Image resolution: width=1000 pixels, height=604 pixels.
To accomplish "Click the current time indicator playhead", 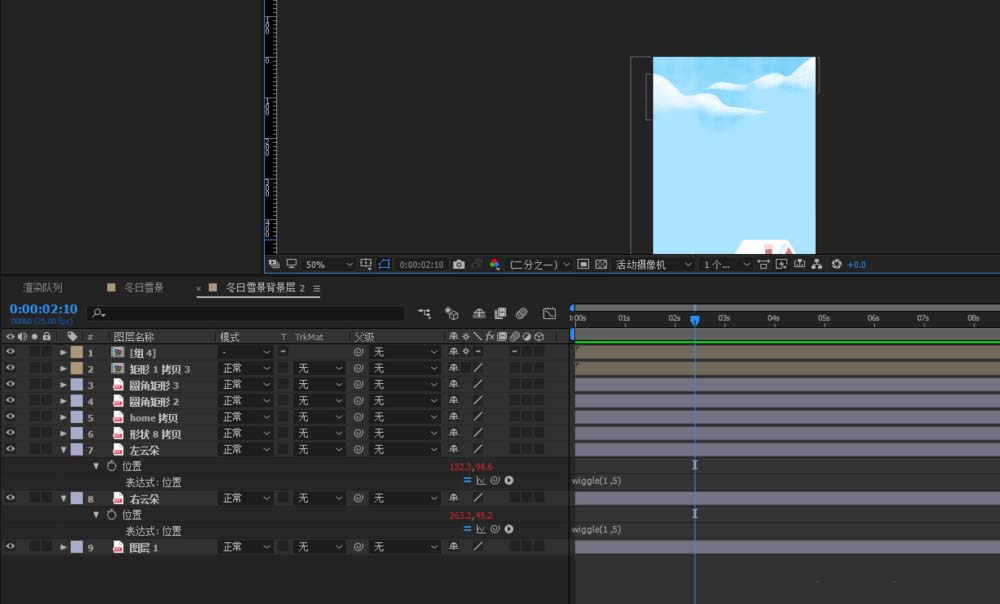I will tap(695, 320).
